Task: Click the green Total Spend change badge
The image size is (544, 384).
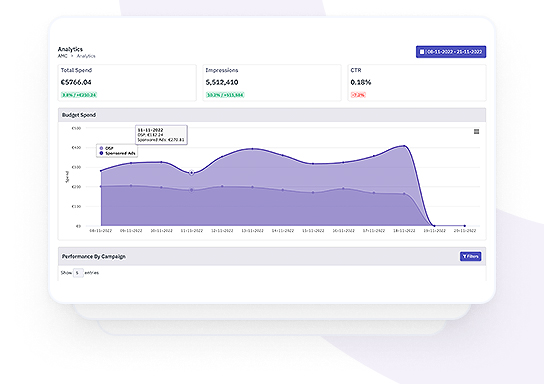Action: point(79,95)
